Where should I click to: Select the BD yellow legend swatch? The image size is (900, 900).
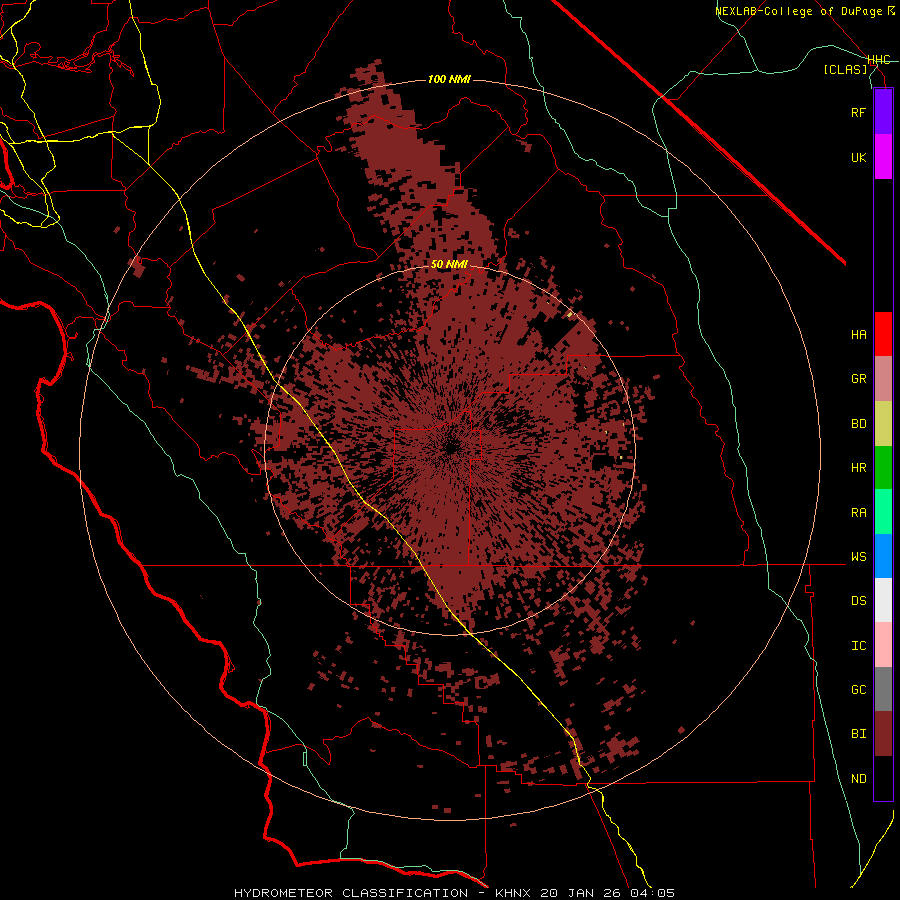(883, 424)
